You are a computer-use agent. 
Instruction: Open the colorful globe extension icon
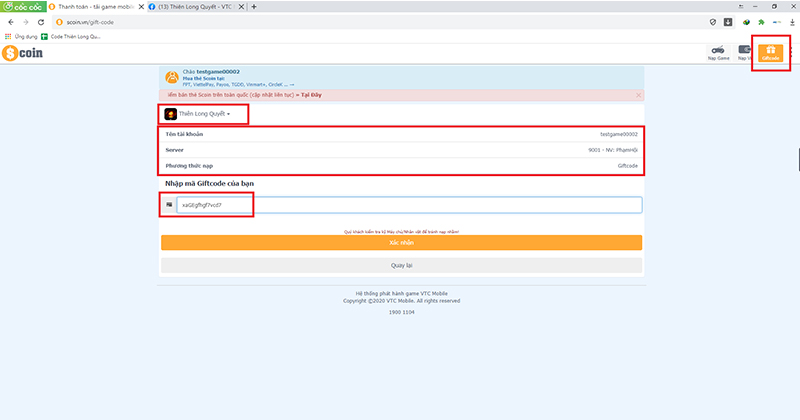[x=746, y=22]
